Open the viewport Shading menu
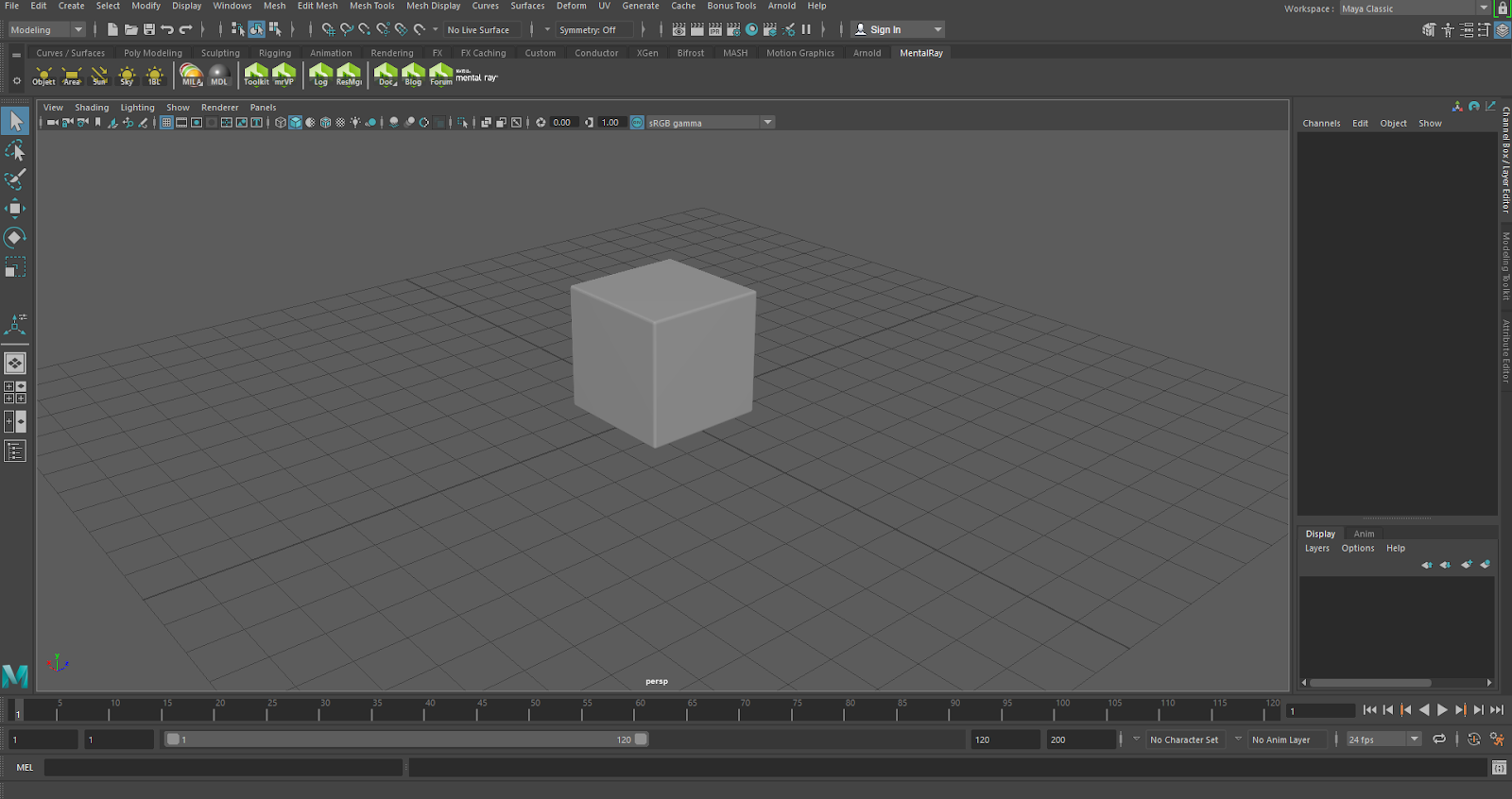Image resolution: width=1512 pixels, height=799 pixels. pyautogui.click(x=92, y=108)
